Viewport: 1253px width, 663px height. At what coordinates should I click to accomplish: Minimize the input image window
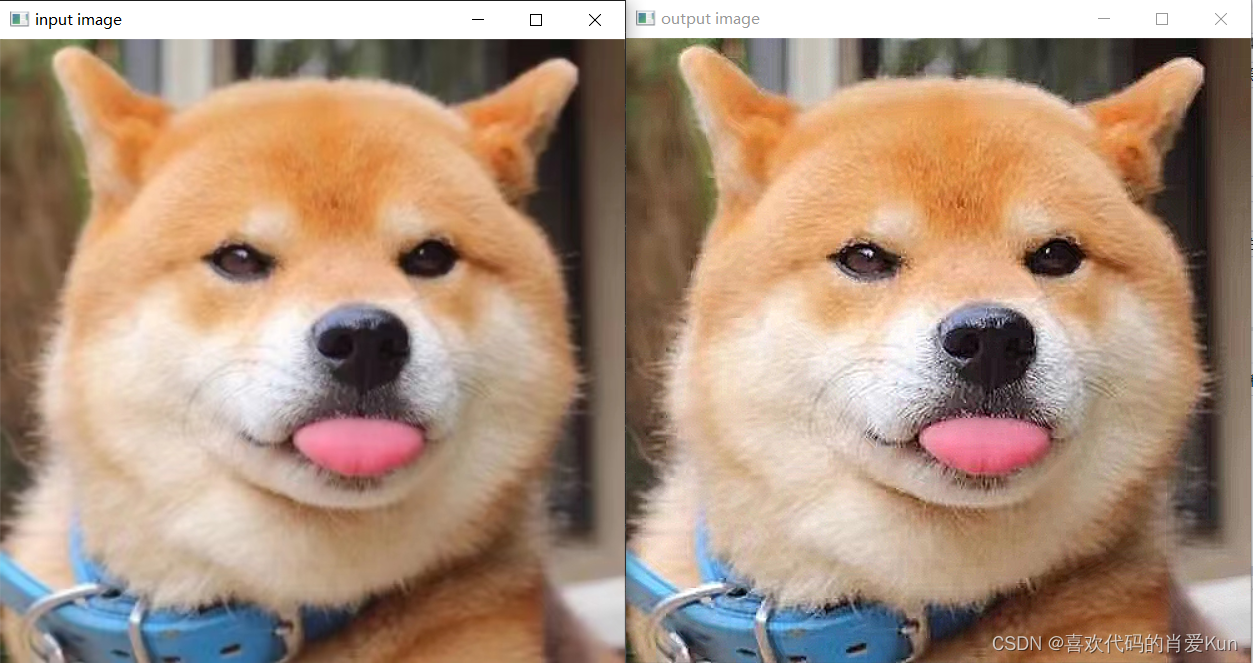(478, 19)
